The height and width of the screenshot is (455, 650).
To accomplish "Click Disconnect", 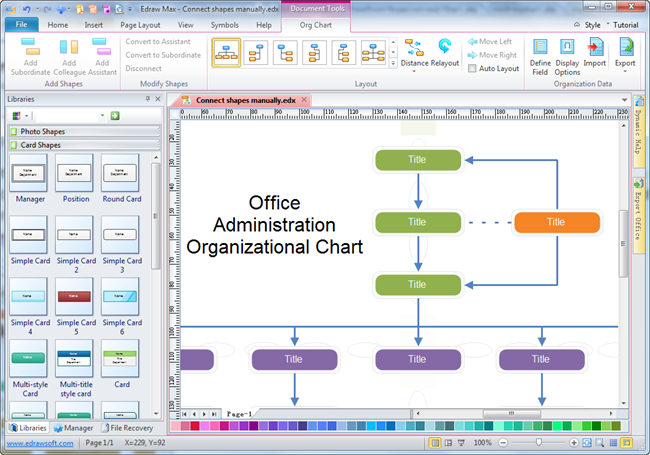I will 143,68.
